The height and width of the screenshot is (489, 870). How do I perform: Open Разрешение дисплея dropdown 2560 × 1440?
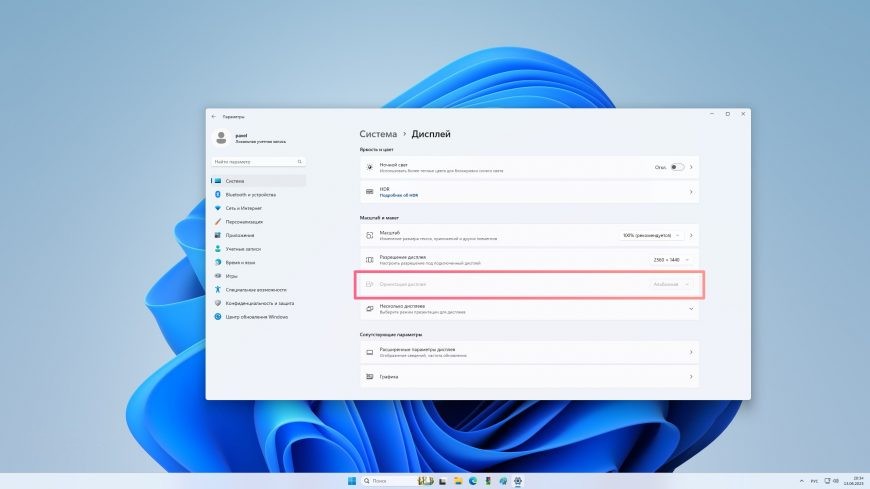pyautogui.click(x=670, y=260)
